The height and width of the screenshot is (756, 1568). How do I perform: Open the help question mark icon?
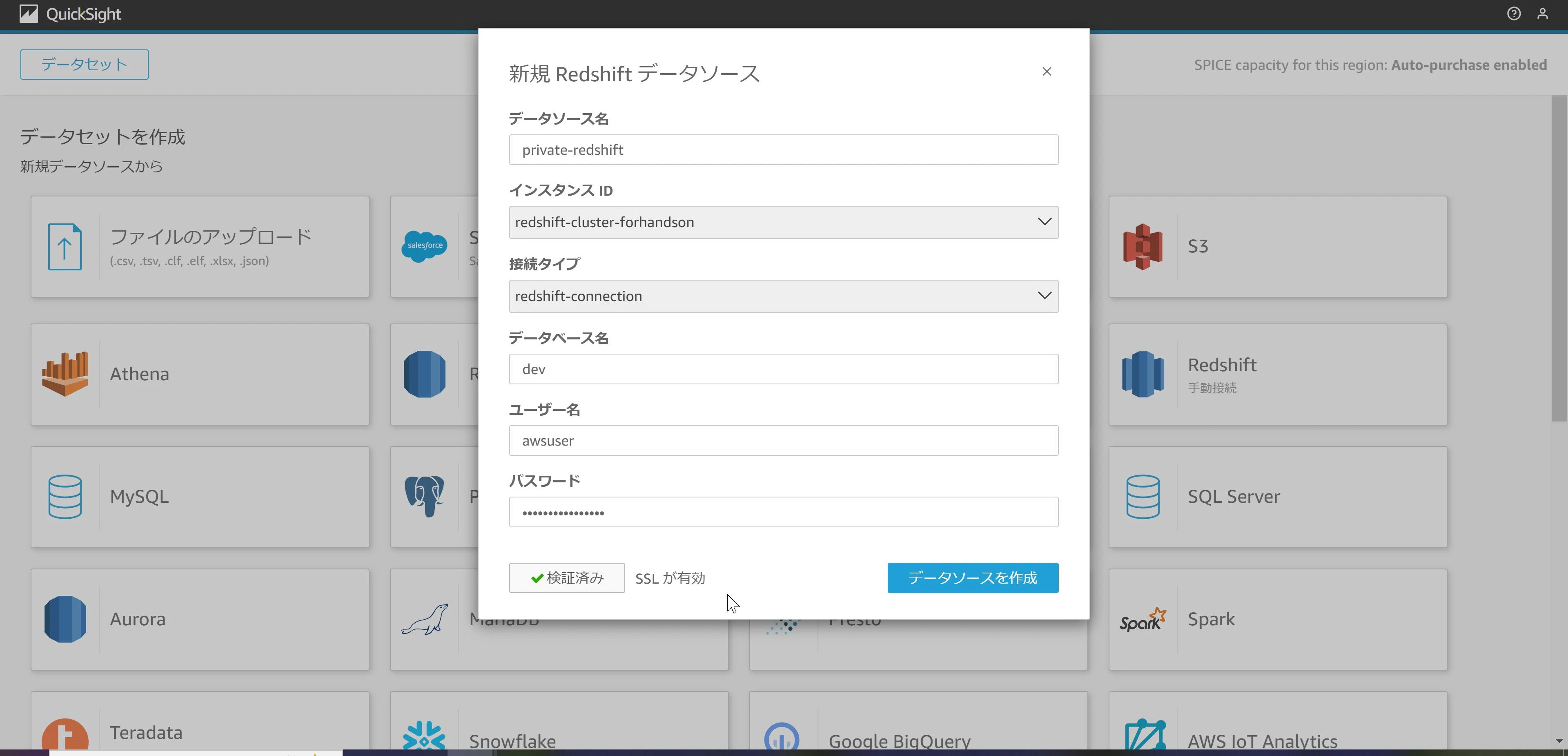pos(1513,13)
